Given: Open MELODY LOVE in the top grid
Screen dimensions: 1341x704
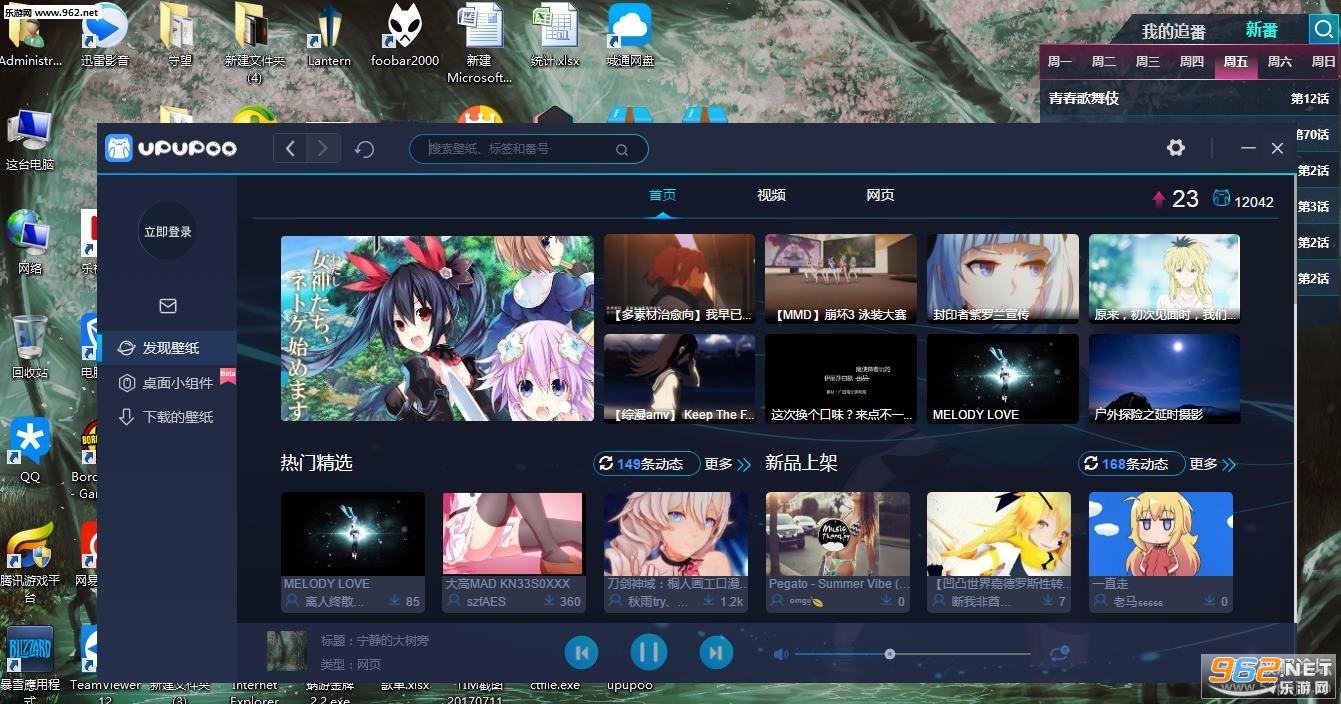Looking at the screenshot, I should tap(1003, 378).
